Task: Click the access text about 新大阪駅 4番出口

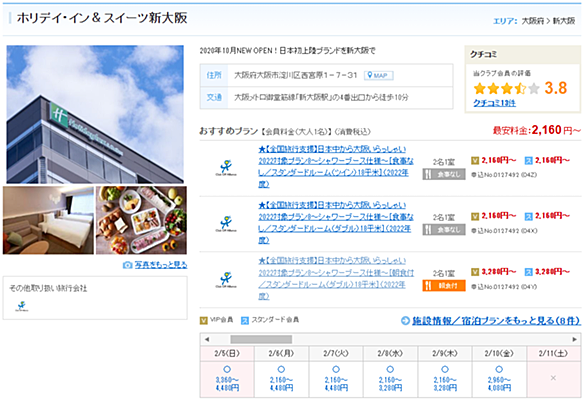Action: tap(321, 98)
